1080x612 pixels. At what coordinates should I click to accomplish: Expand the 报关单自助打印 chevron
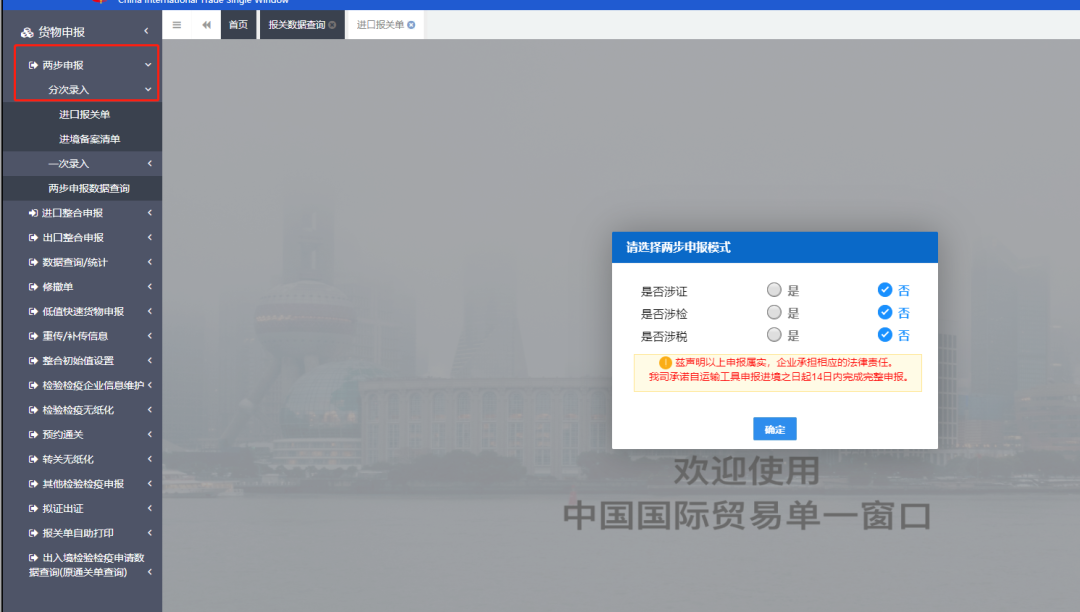coord(149,533)
